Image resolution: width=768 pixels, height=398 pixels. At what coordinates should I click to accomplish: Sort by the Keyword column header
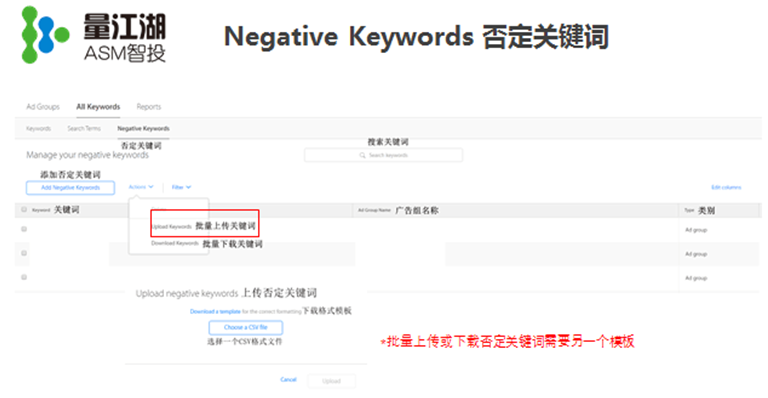(41, 210)
